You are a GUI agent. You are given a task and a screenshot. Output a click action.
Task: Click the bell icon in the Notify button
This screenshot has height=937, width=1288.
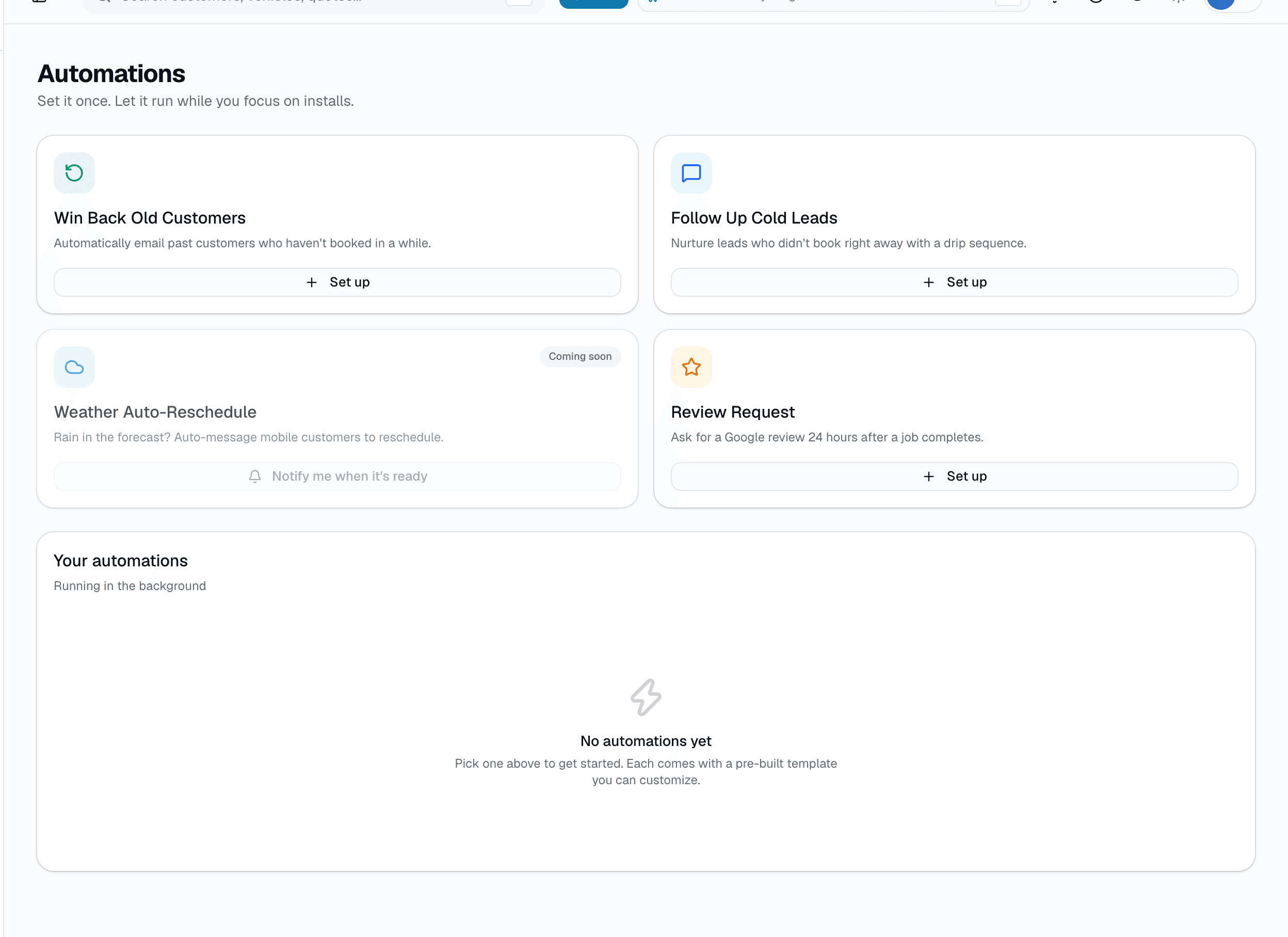tap(255, 476)
